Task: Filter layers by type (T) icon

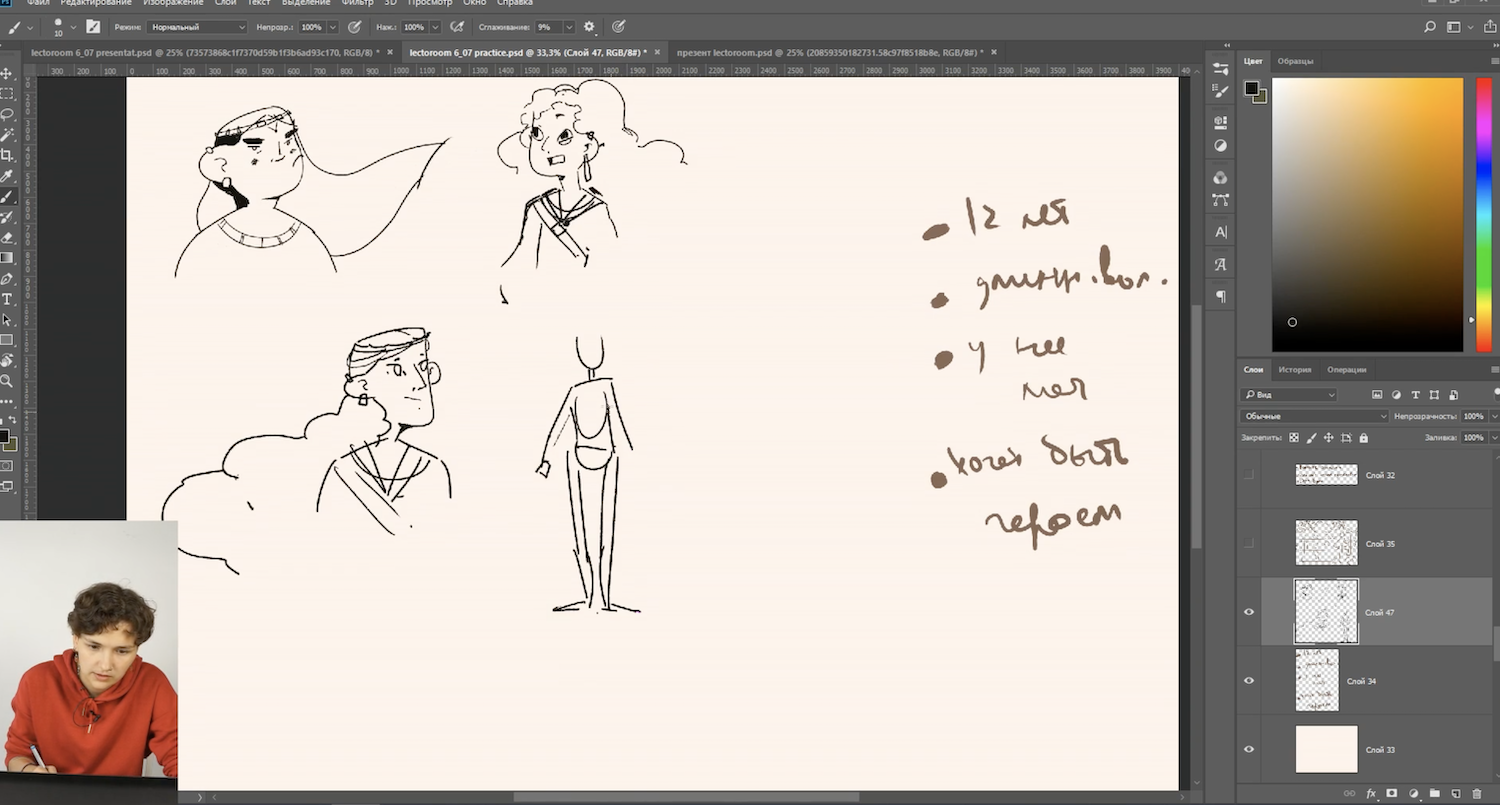Action: coord(1415,395)
